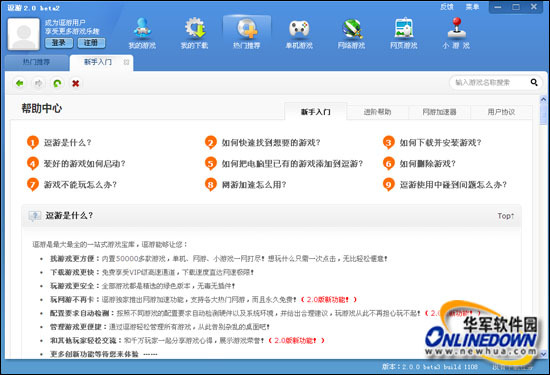
Task: Click scrollbar up arrow
Action: click(543, 99)
